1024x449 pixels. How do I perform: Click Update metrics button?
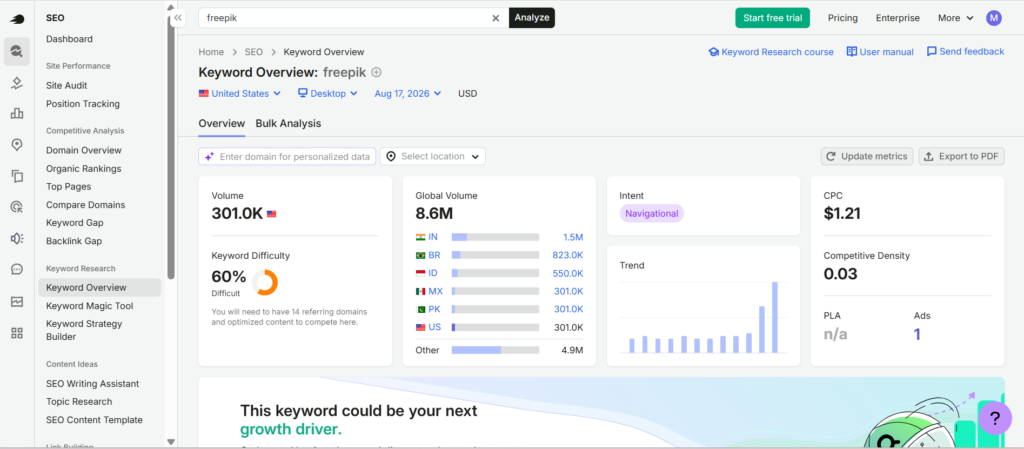pos(867,157)
